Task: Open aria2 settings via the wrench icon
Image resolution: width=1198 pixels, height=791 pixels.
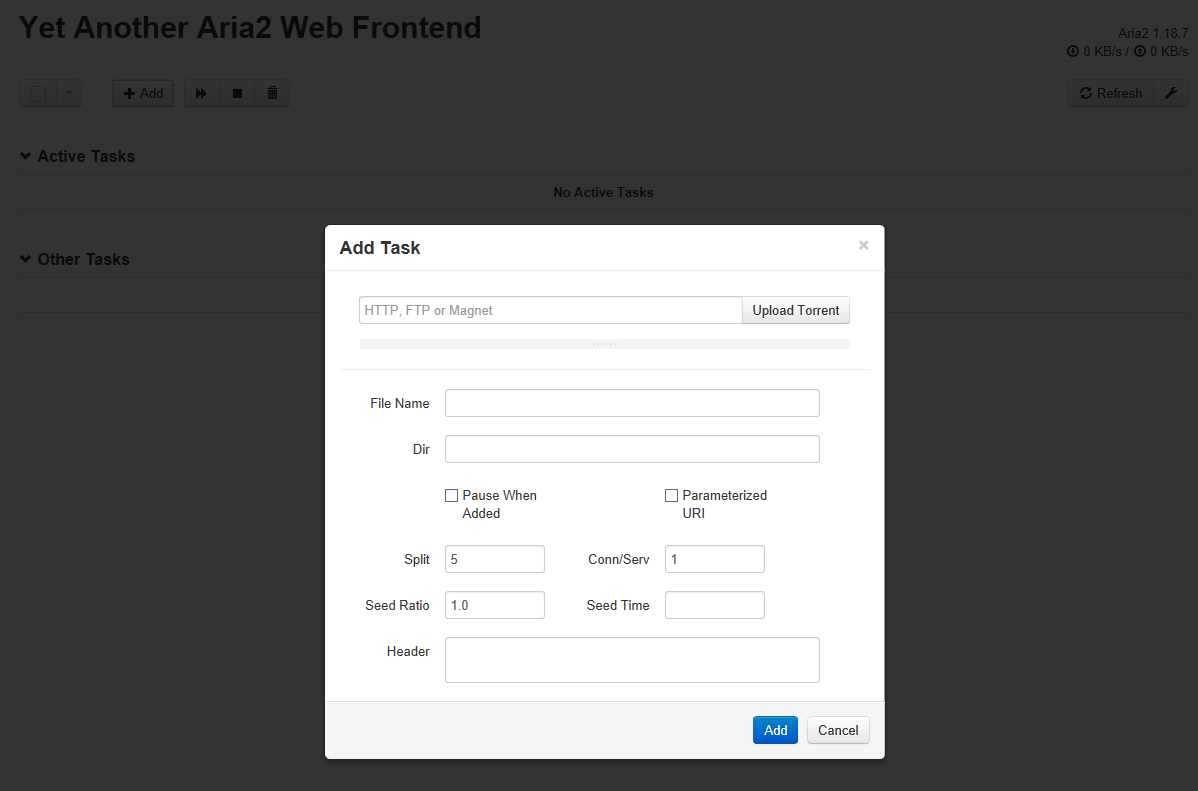Action: [x=1171, y=92]
